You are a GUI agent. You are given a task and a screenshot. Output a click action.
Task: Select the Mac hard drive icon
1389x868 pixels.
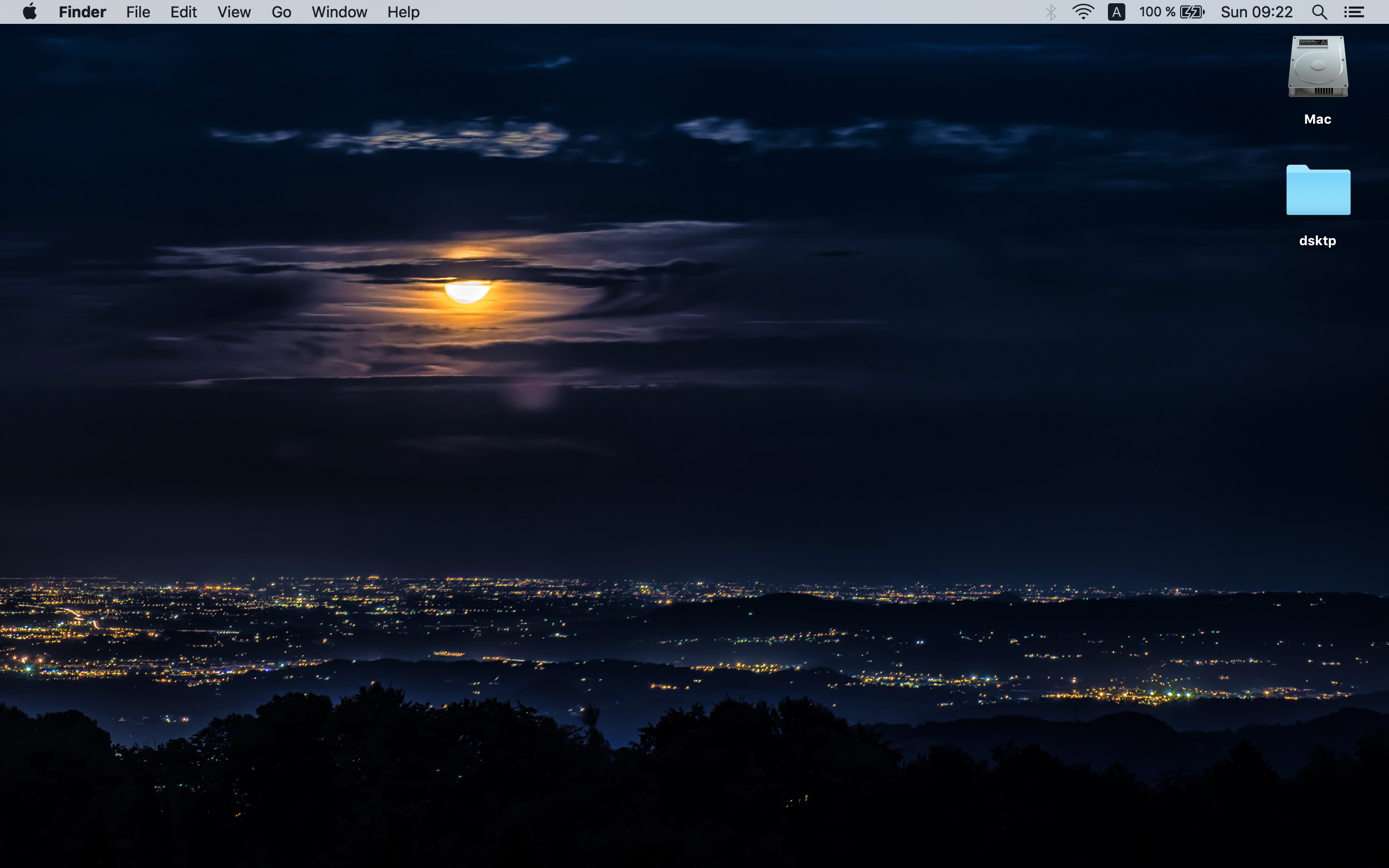point(1317,67)
